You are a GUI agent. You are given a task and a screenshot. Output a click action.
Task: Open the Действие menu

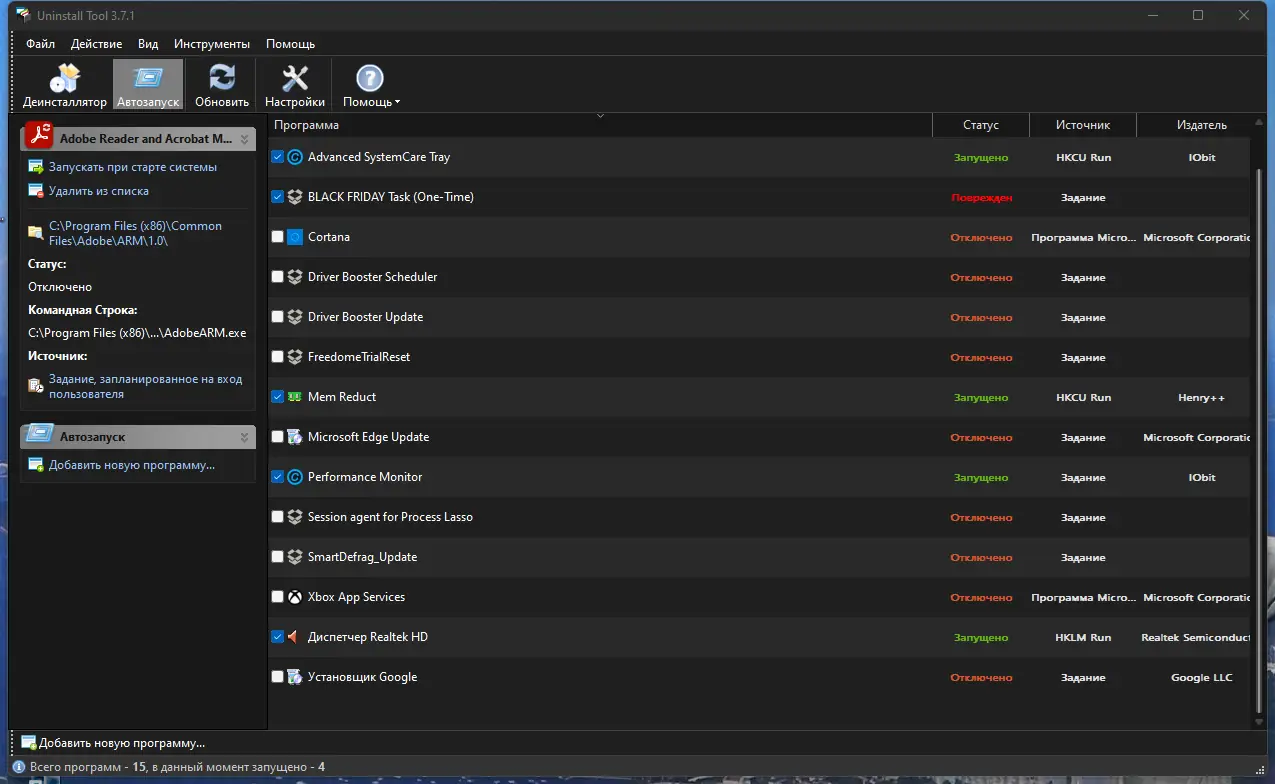click(97, 44)
